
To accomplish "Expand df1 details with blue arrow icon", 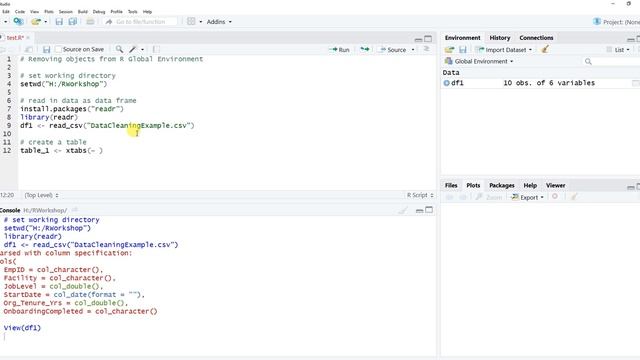I will [x=447, y=83].
